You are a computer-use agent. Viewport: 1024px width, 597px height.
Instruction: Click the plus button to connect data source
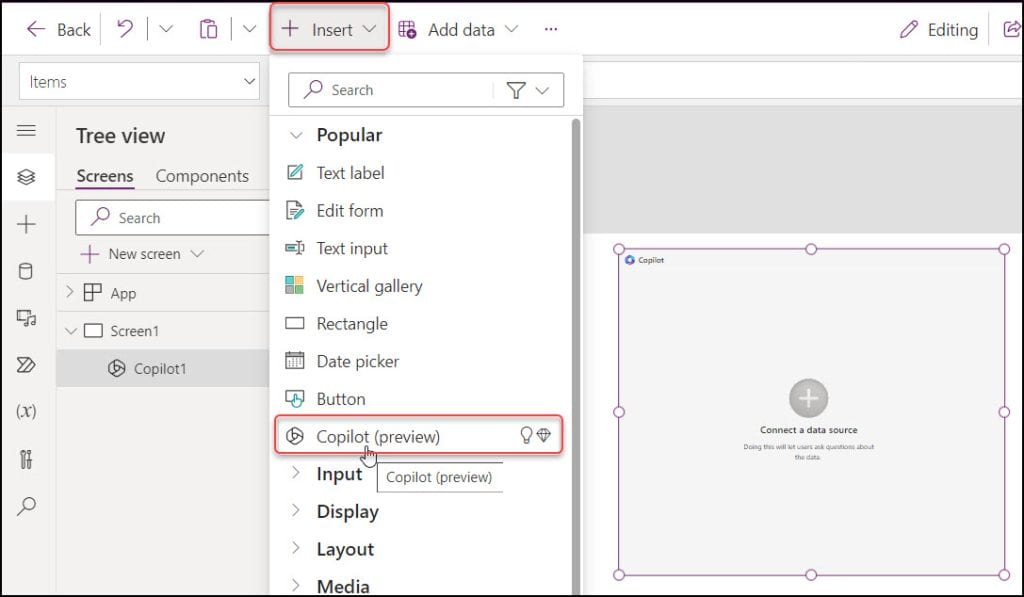point(808,398)
